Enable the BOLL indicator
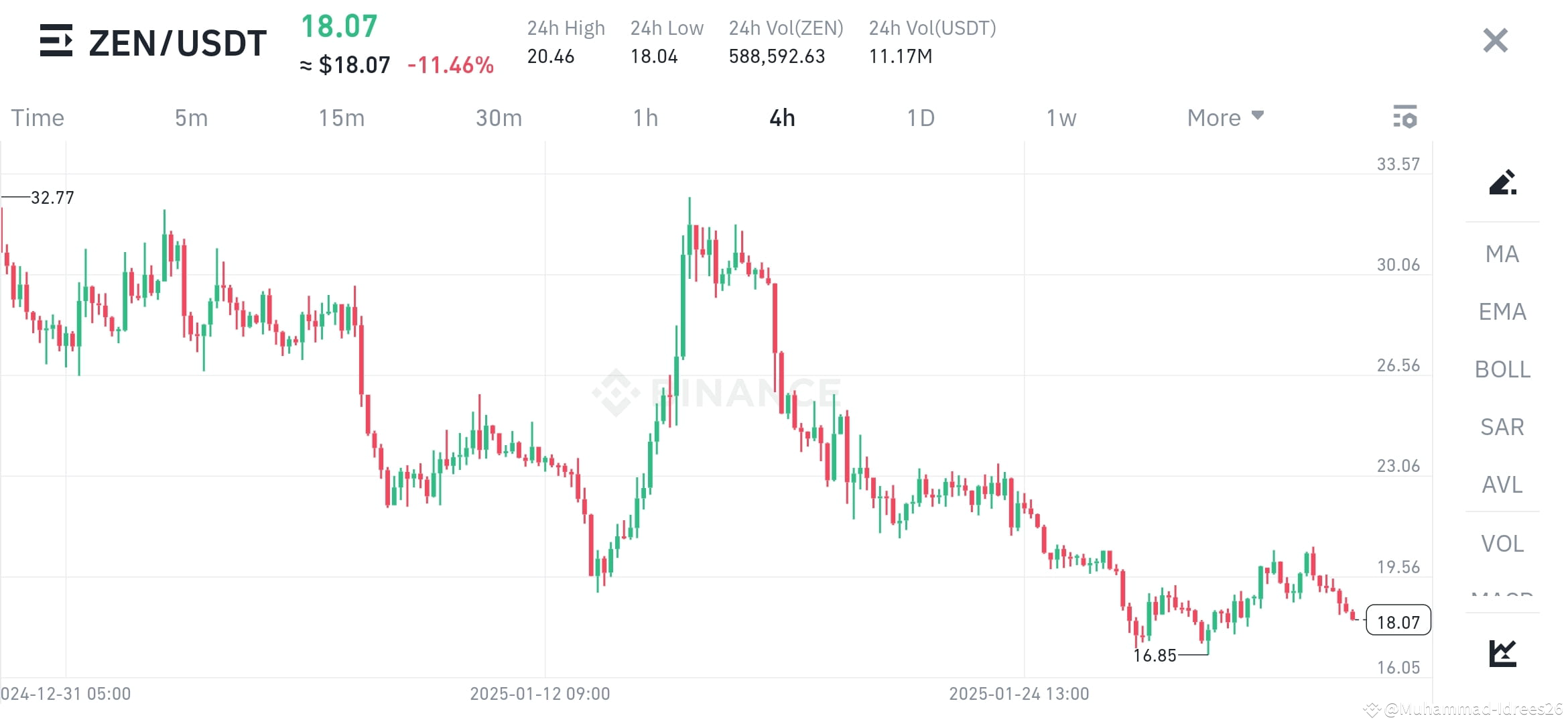 [x=1502, y=369]
